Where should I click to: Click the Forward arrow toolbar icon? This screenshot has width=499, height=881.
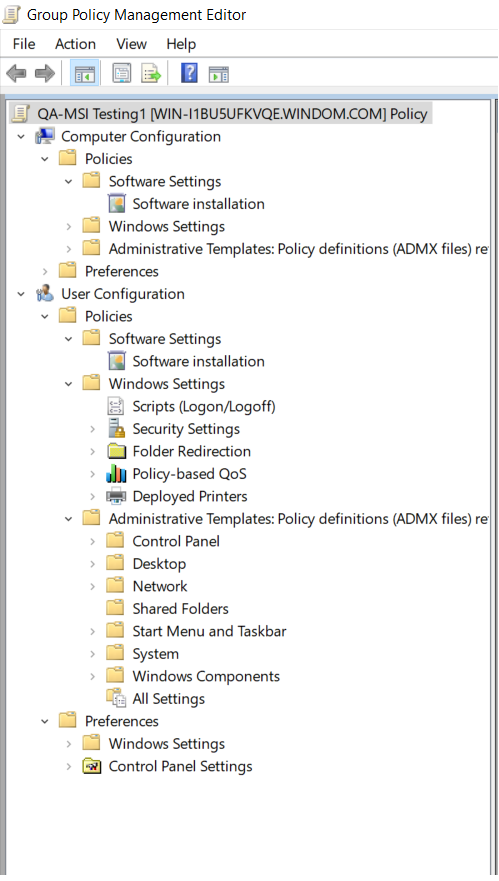point(45,74)
